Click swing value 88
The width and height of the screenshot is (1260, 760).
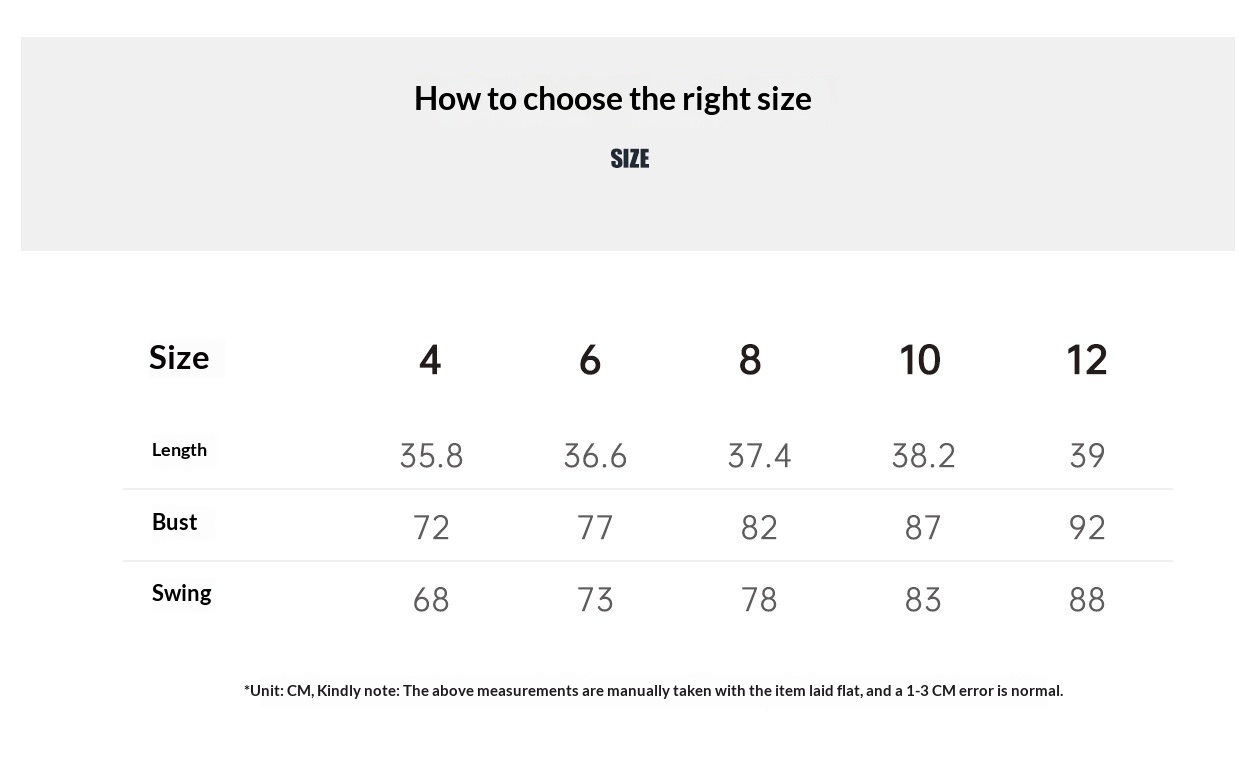pyautogui.click(x=1087, y=600)
